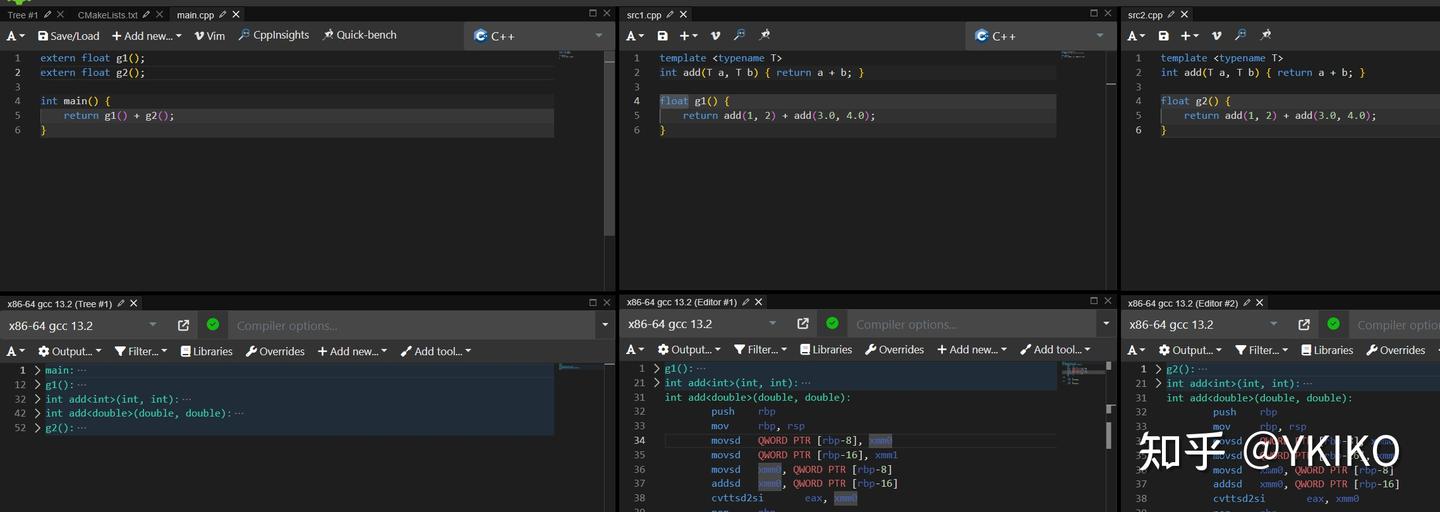
Task: Expand folded int add<double> block in Tree #1
Action: tap(38, 413)
